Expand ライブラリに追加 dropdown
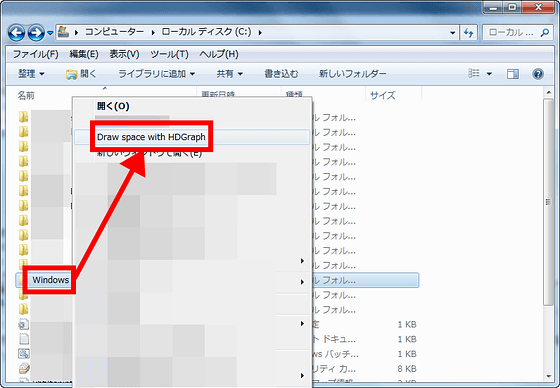This screenshot has height=388, width=560. tap(156, 74)
